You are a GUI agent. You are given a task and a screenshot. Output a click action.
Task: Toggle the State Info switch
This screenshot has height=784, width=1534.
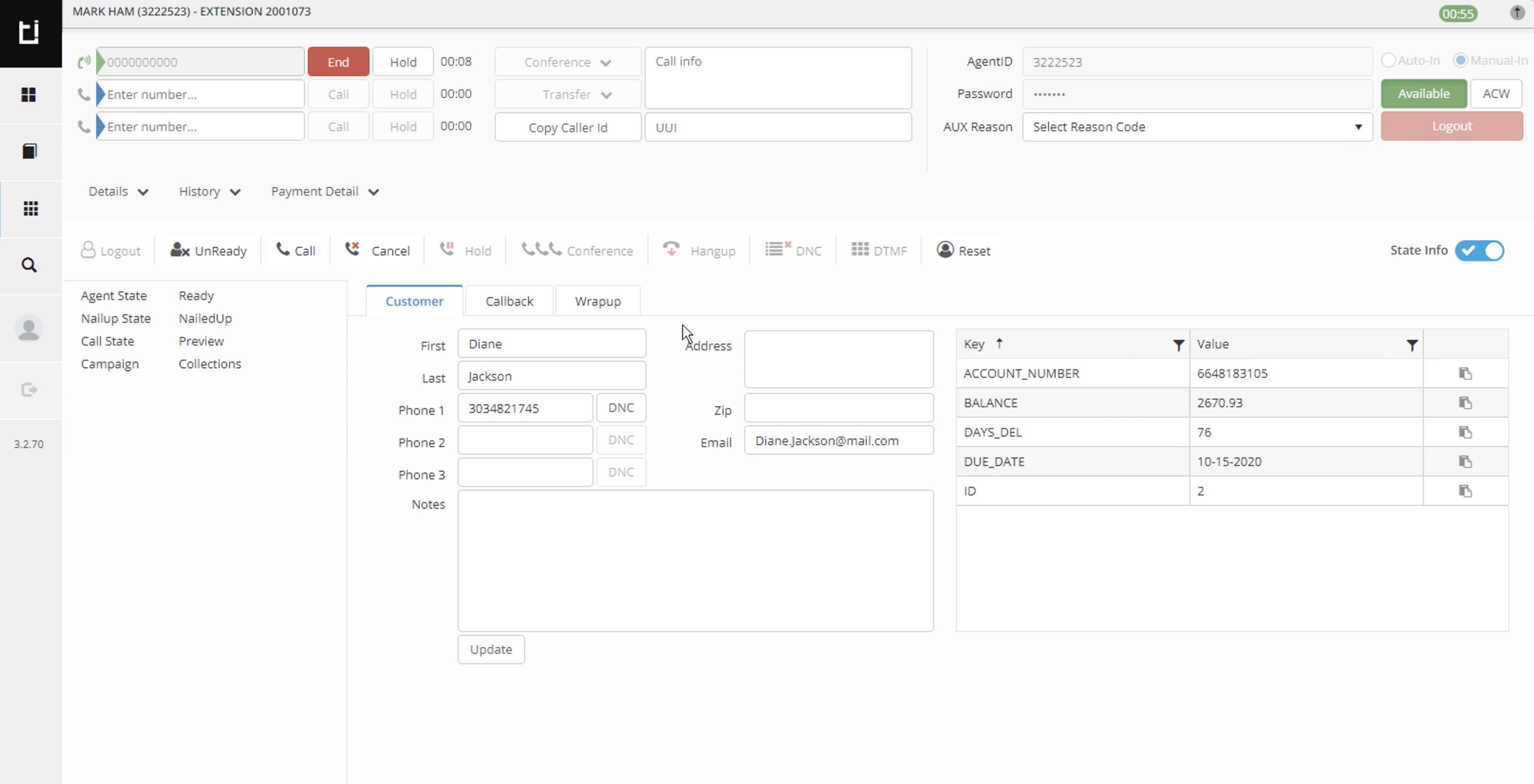coord(1479,251)
